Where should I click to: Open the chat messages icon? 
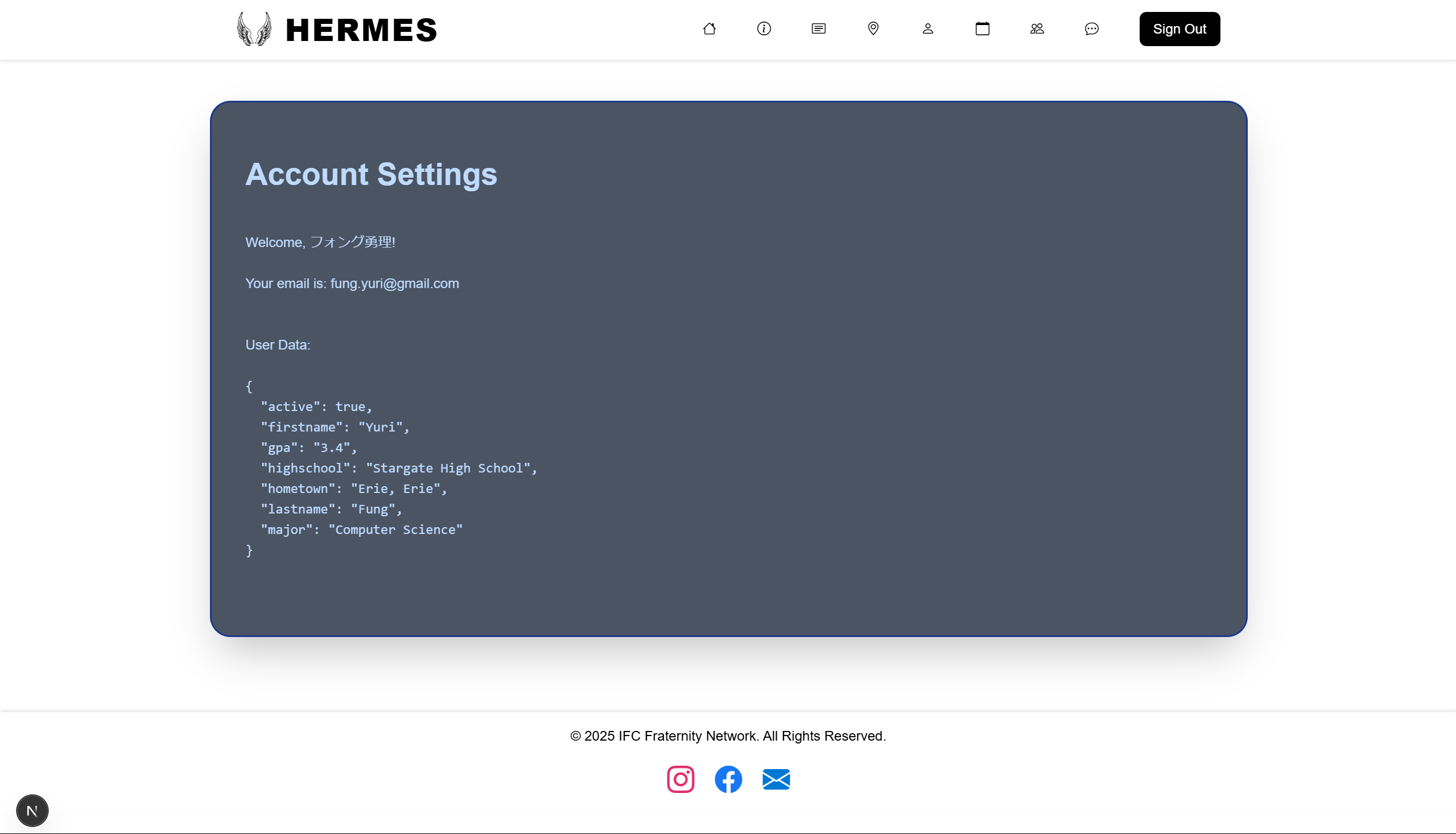(1091, 28)
